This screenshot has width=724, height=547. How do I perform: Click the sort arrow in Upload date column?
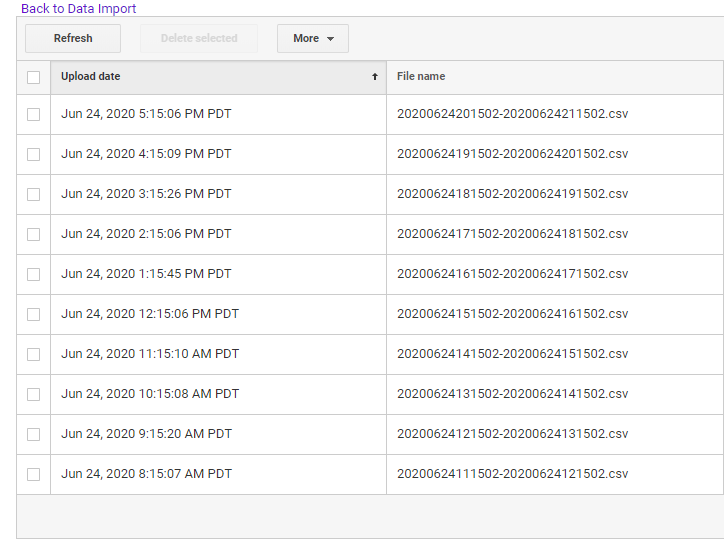[375, 77]
